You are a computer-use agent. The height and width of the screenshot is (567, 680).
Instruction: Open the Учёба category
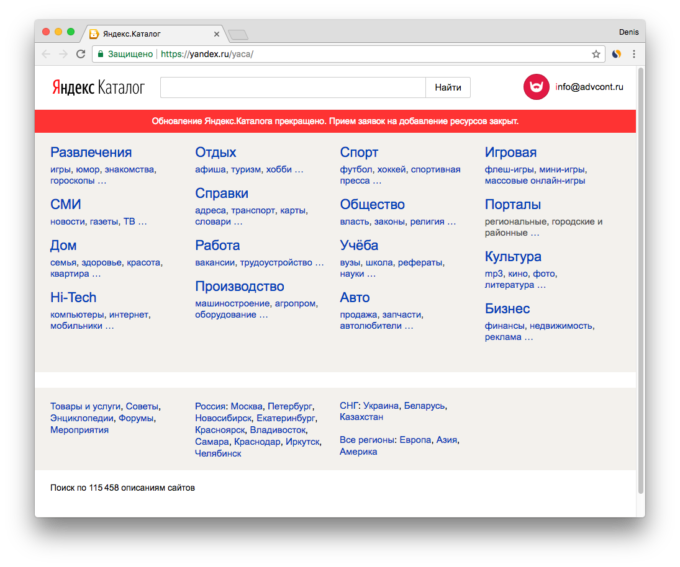359,245
